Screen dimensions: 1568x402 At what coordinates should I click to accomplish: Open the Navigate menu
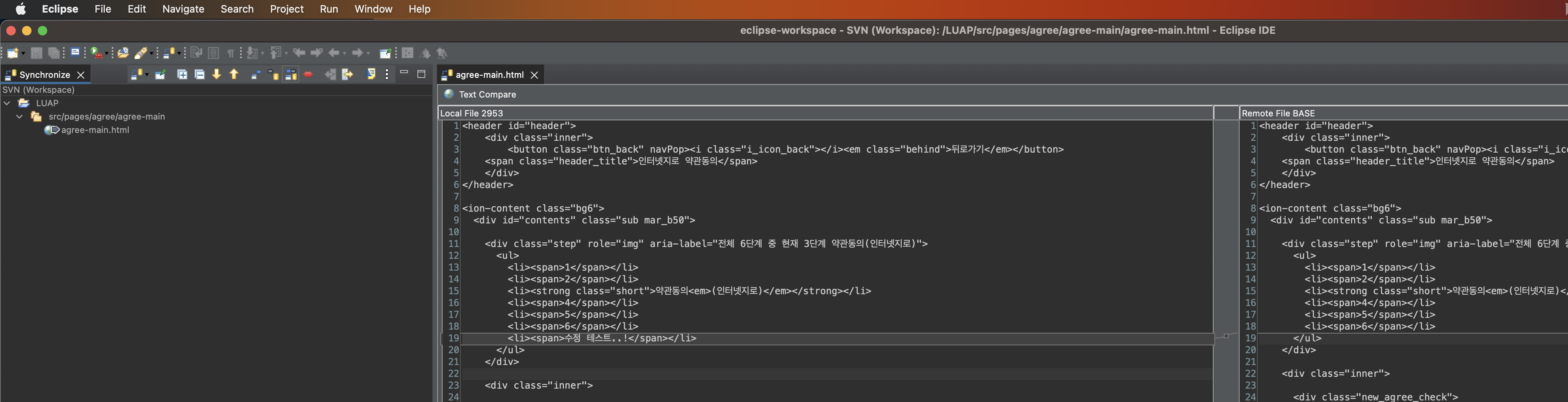(x=183, y=9)
